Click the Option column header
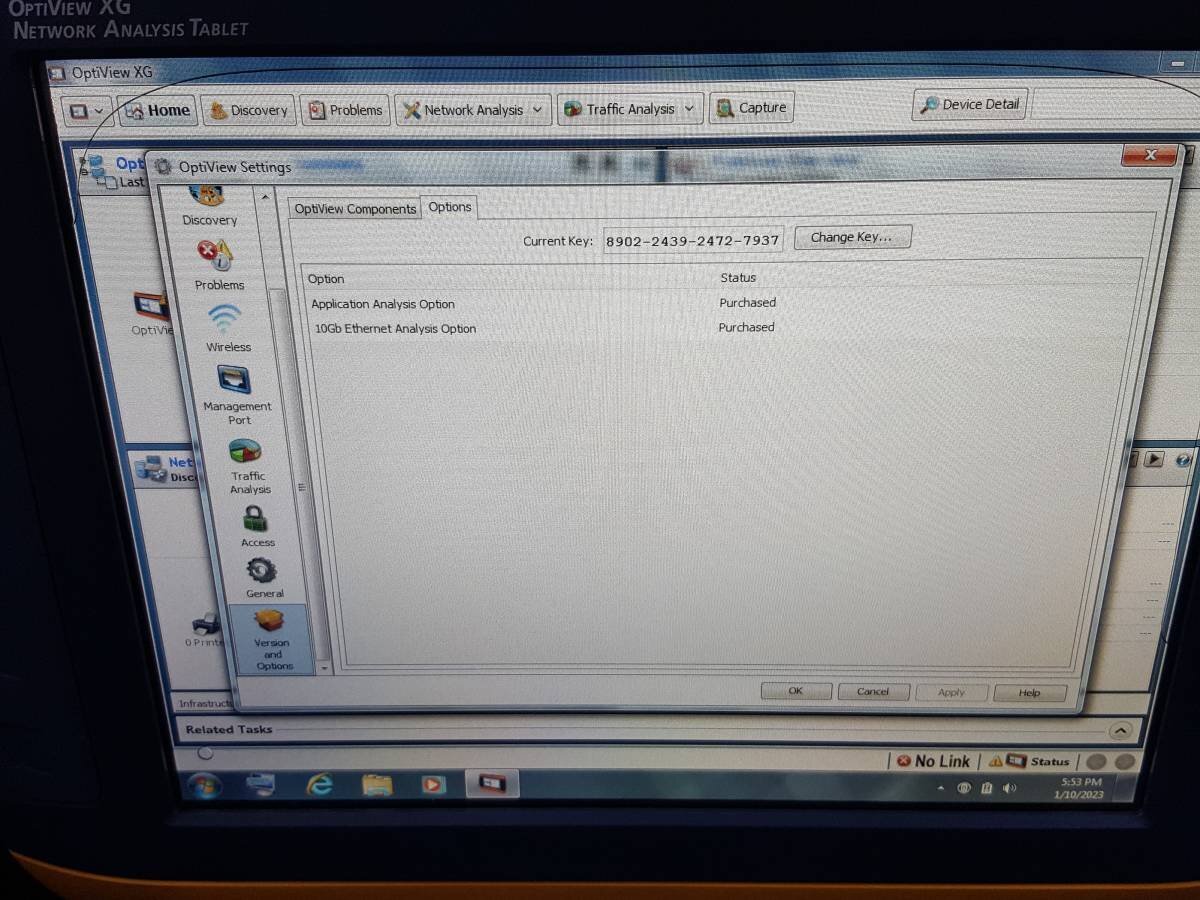Screen dimensions: 1200x900 click(326, 279)
